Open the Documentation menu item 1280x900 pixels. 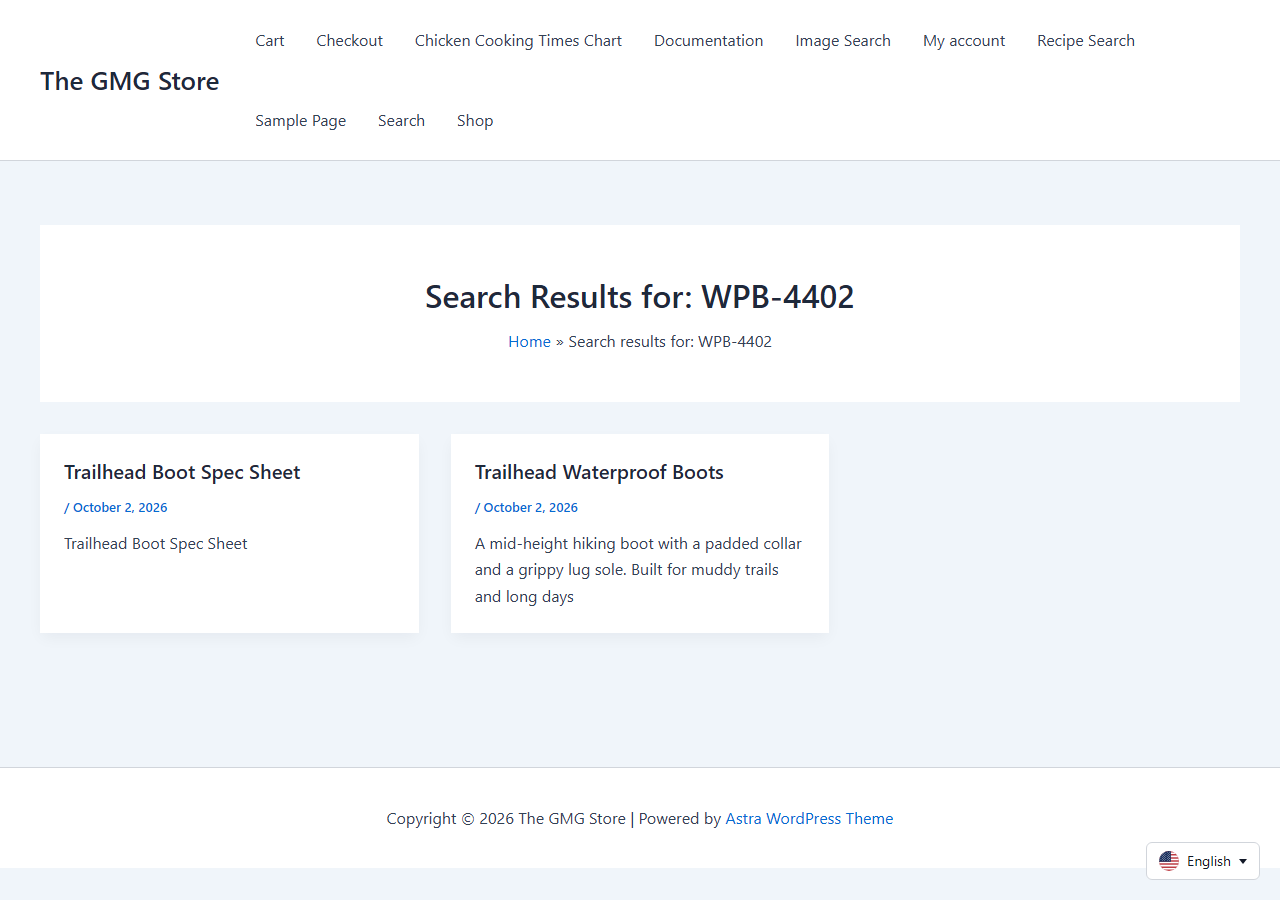708,41
